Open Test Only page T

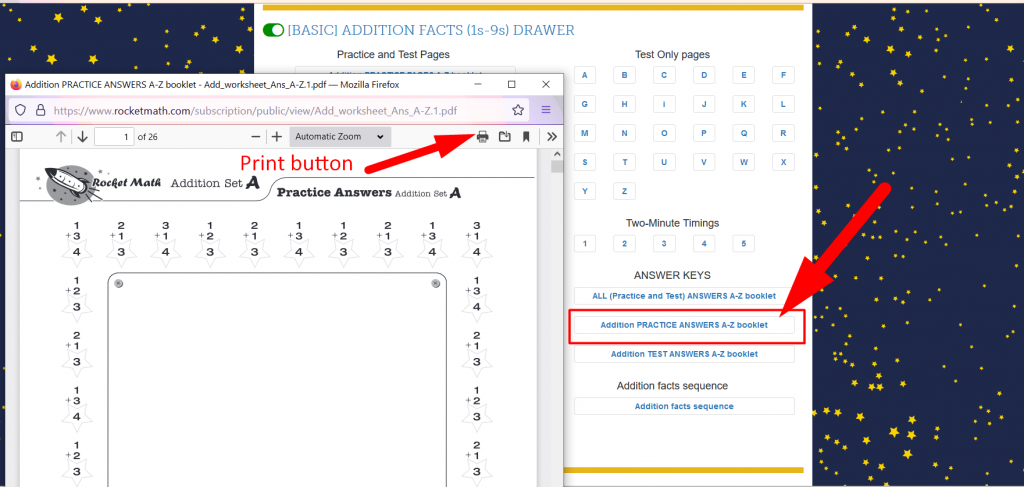[x=624, y=162]
